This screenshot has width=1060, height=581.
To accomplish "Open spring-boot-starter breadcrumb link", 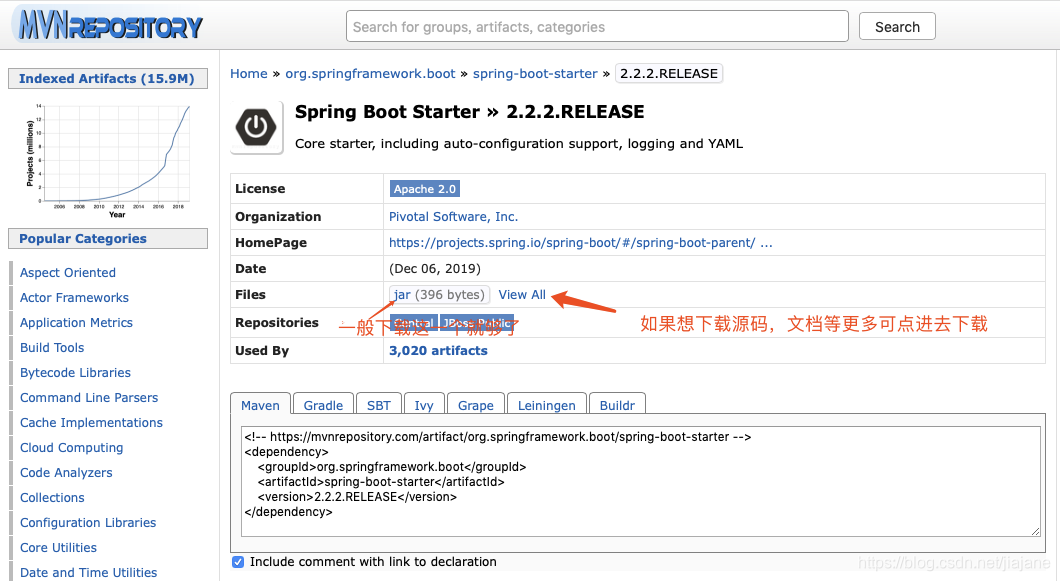I will pos(535,73).
